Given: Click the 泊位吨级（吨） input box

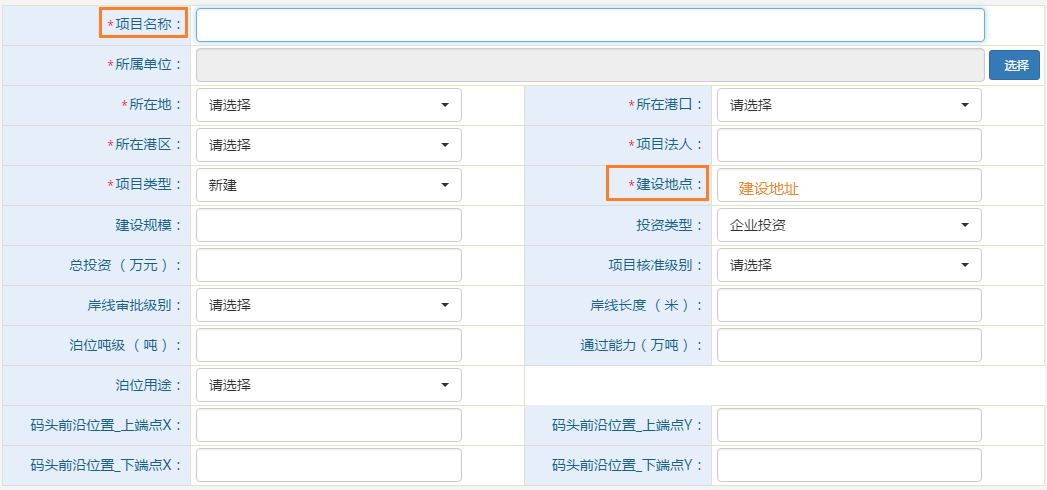Looking at the screenshot, I should (328, 345).
